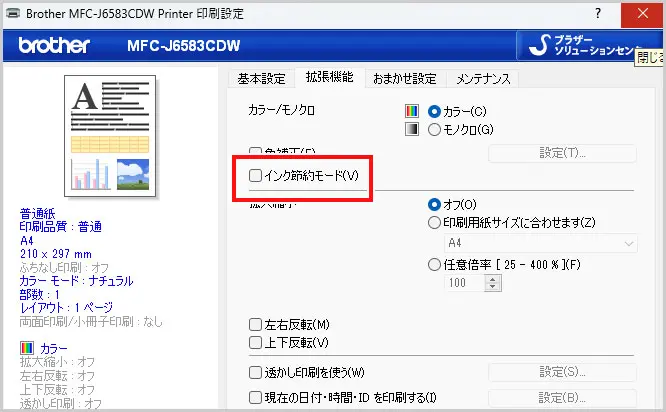Click the color icon in summary panel
This screenshot has height=412, width=666.
pos(27,348)
